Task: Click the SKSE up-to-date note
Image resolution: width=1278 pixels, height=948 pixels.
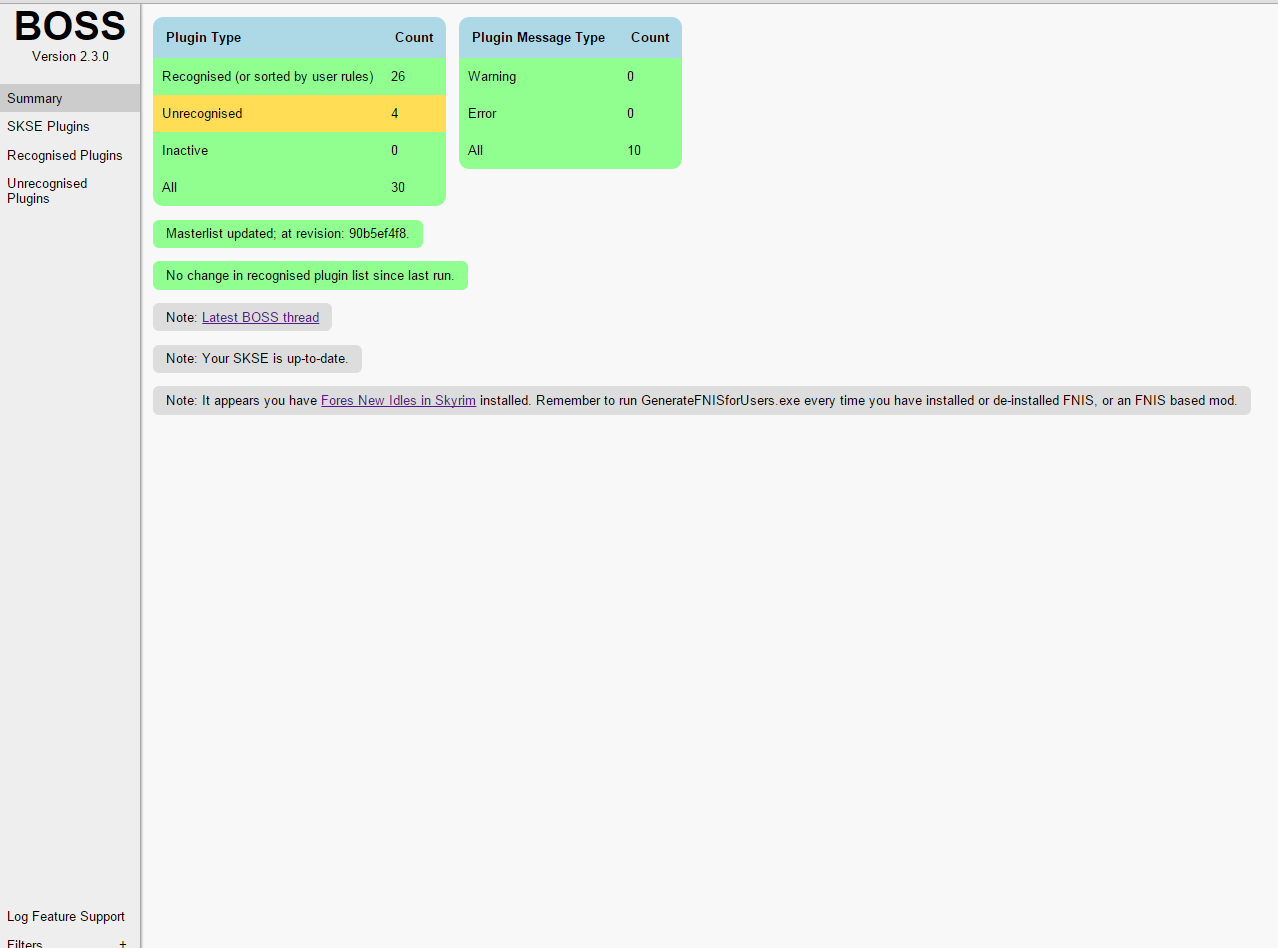Action: [x=256, y=358]
